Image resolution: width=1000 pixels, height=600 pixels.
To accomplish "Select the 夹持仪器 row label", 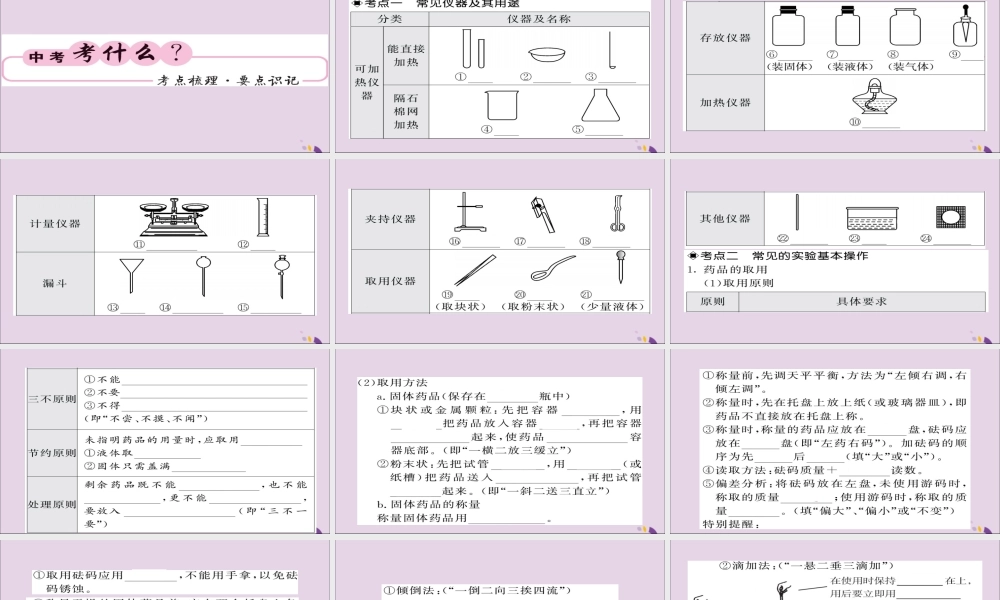I will tap(390, 219).
